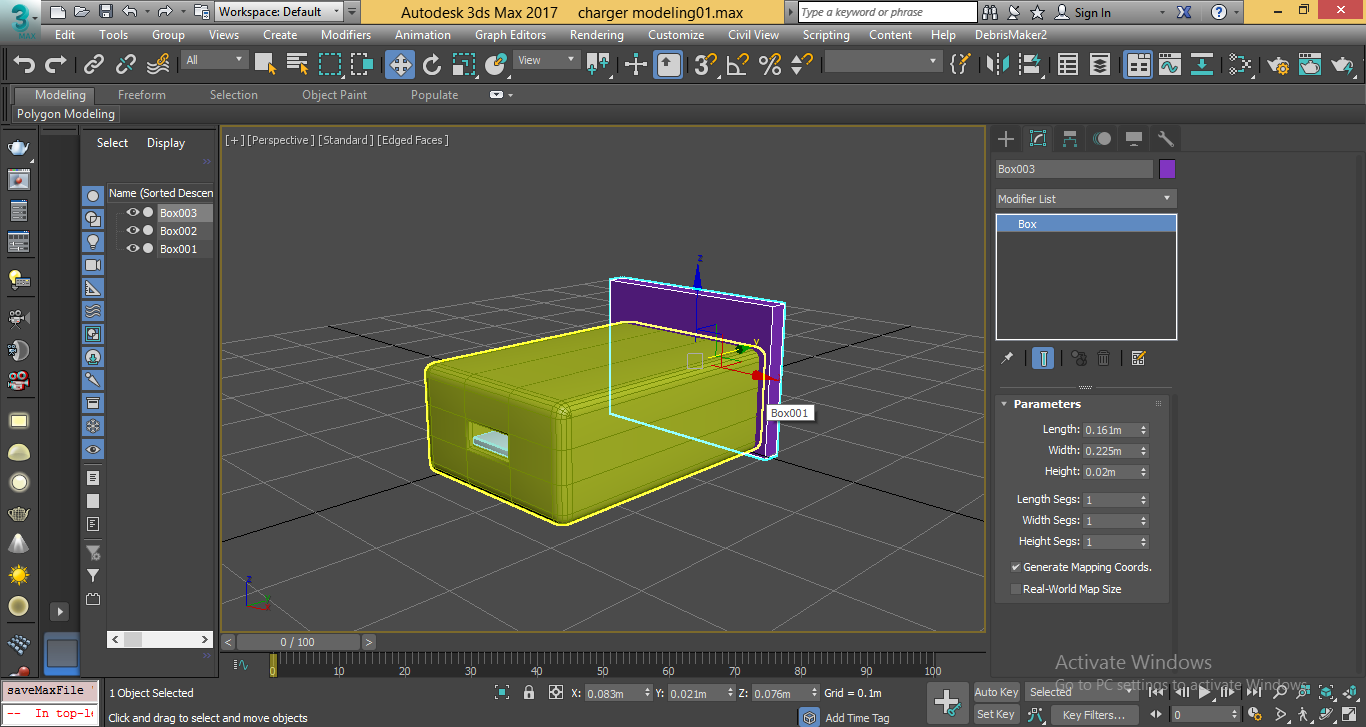Image resolution: width=1366 pixels, height=727 pixels.
Task: Activate the Select and Rotate tool
Action: point(432,65)
